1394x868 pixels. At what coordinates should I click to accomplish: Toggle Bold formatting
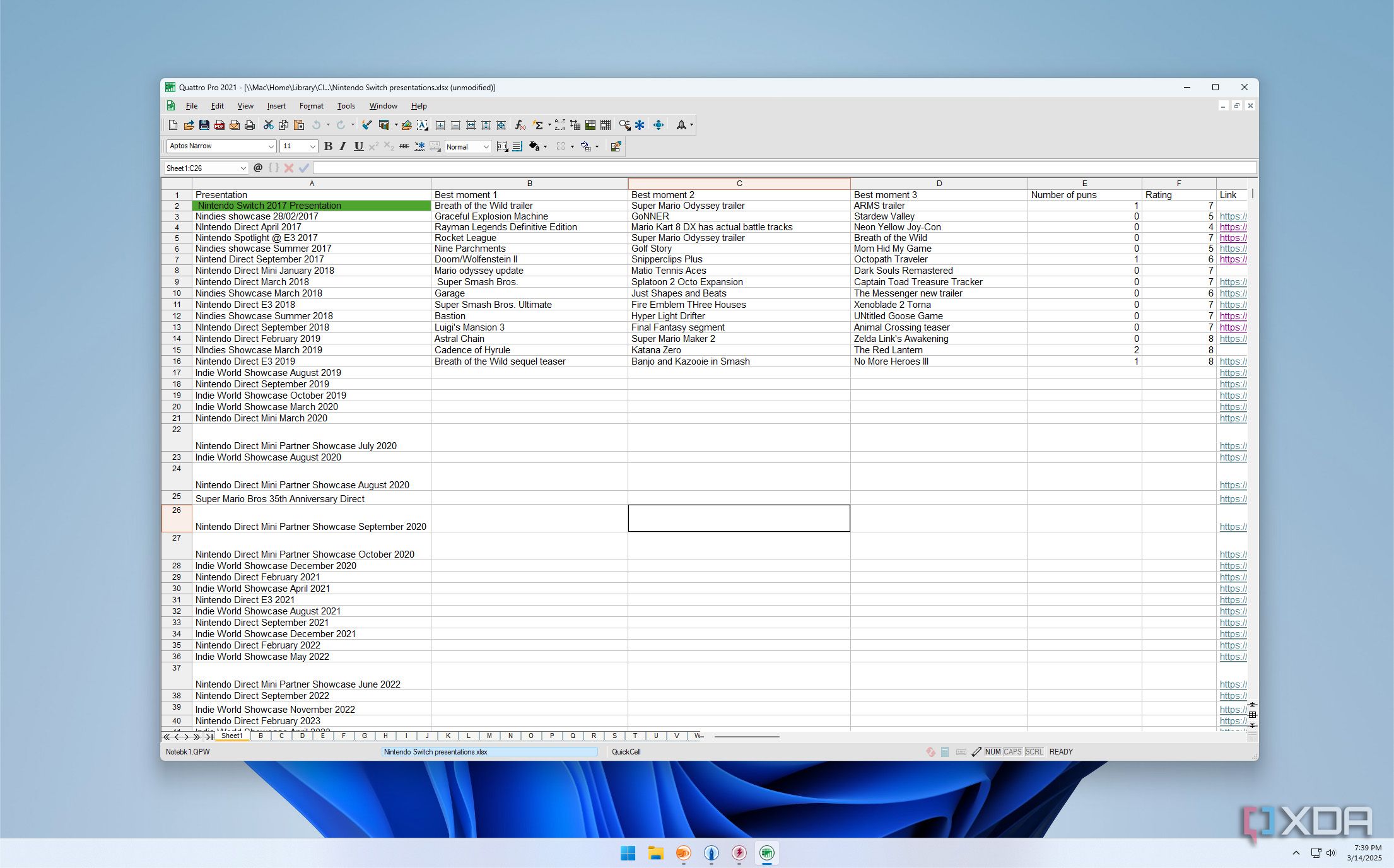[328, 146]
